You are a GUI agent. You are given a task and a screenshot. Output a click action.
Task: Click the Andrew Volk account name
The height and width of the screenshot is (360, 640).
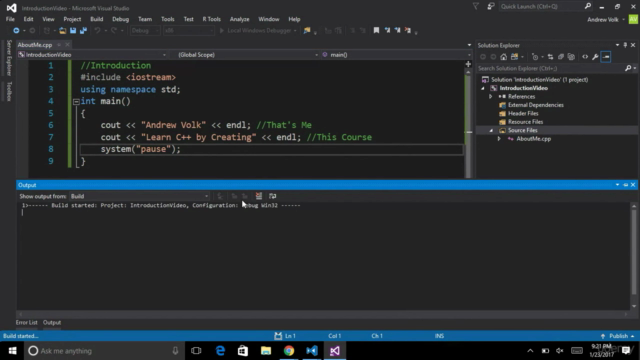(603, 20)
